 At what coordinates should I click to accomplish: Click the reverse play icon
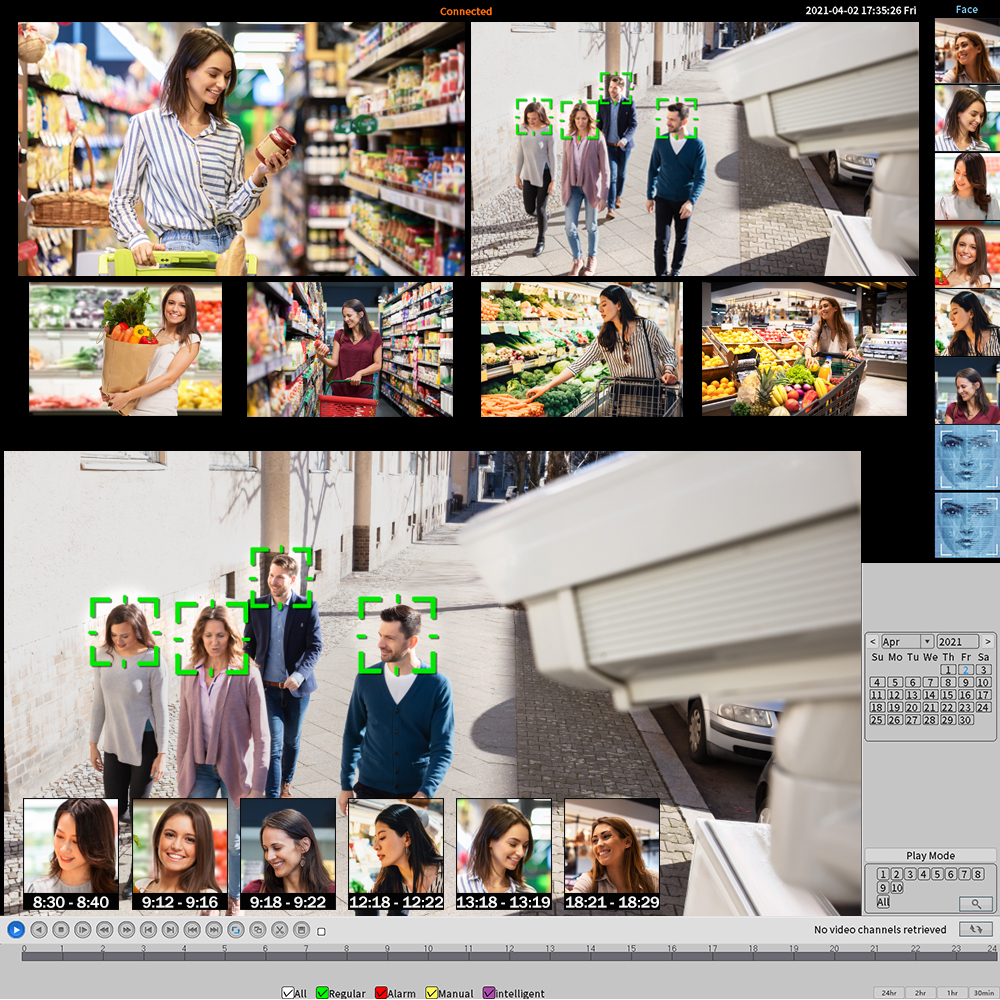[38, 930]
